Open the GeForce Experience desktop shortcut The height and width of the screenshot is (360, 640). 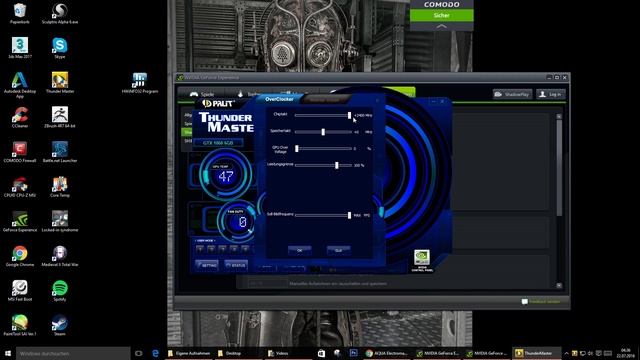point(20,221)
